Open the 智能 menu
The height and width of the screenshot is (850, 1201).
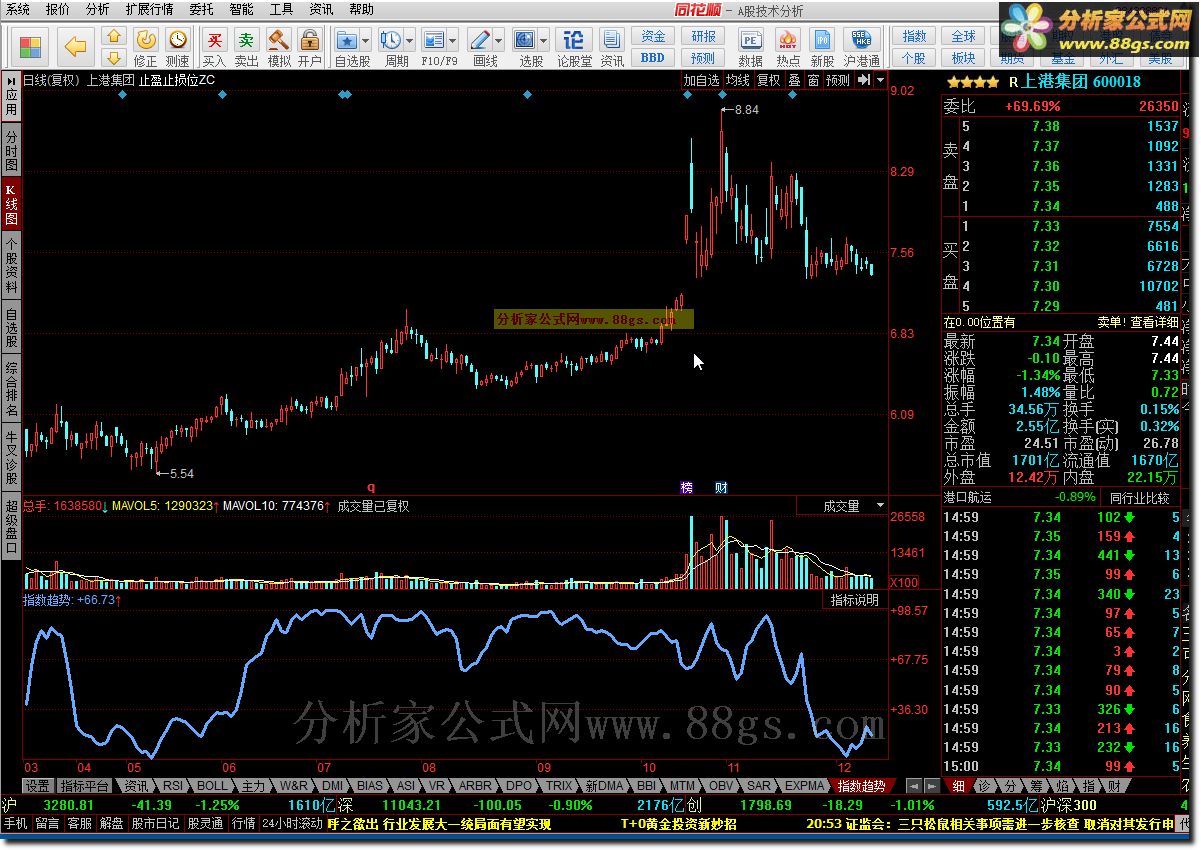[x=241, y=9]
